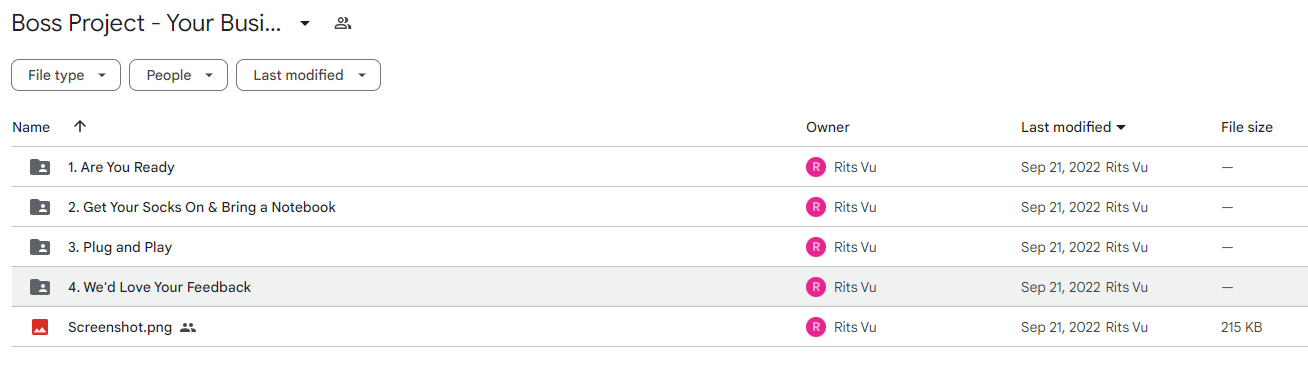Click the red image icon beside Screenshot.png

[x=40, y=327]
